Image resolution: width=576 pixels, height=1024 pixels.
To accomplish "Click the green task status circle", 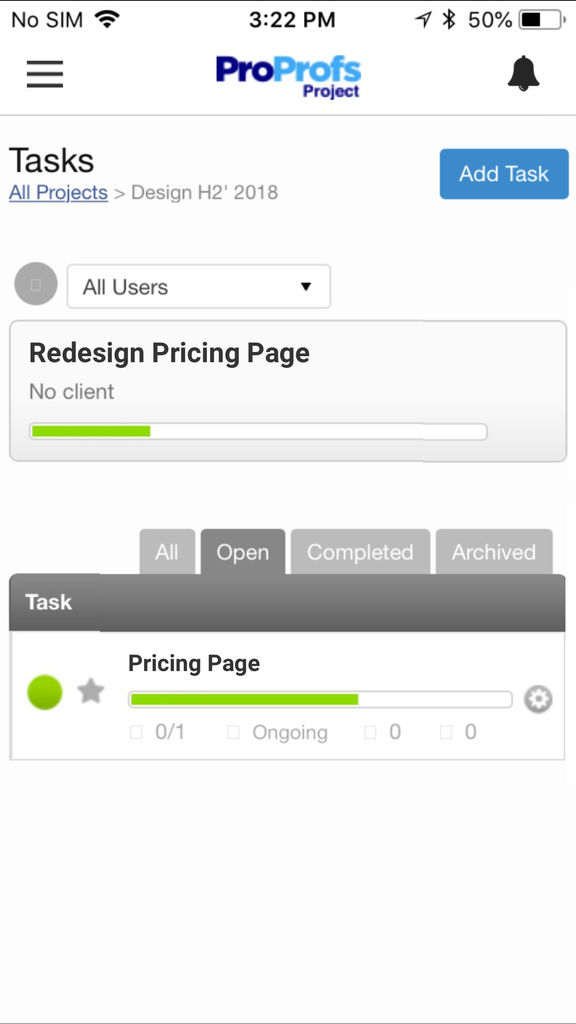I will point(44,692).
